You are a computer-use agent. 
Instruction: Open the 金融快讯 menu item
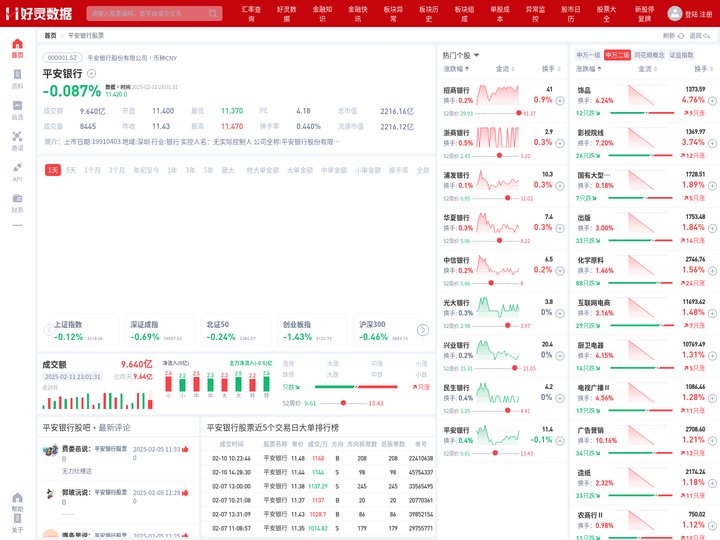pos(358,14)
